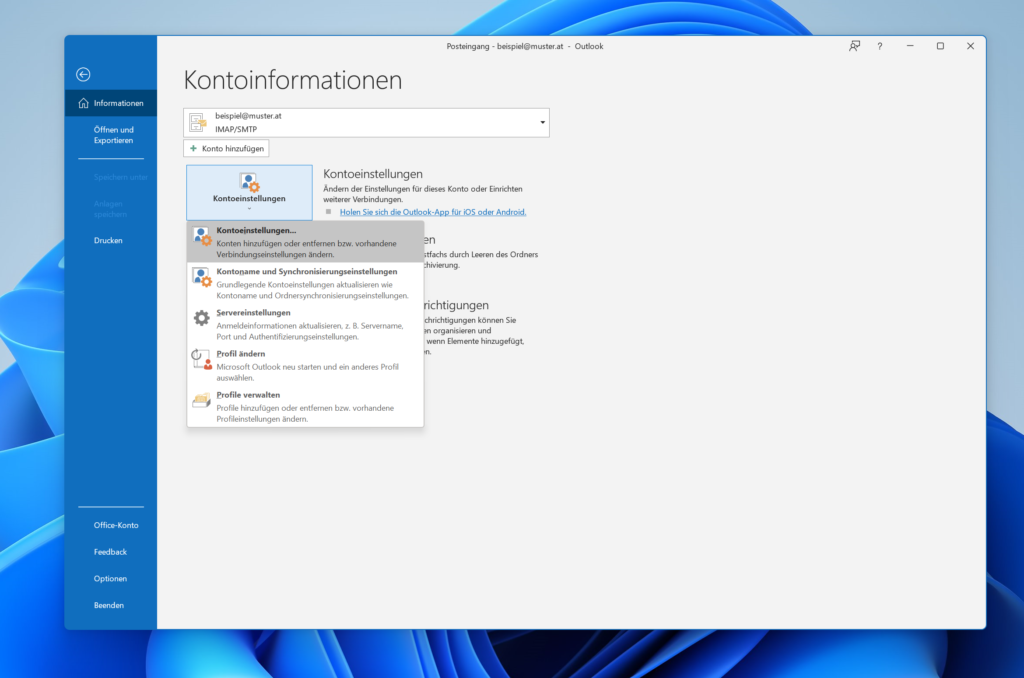Click the Servereinstellungen gear icon
The height and width of the screenshot is (678, 1024).
(200, 316)
